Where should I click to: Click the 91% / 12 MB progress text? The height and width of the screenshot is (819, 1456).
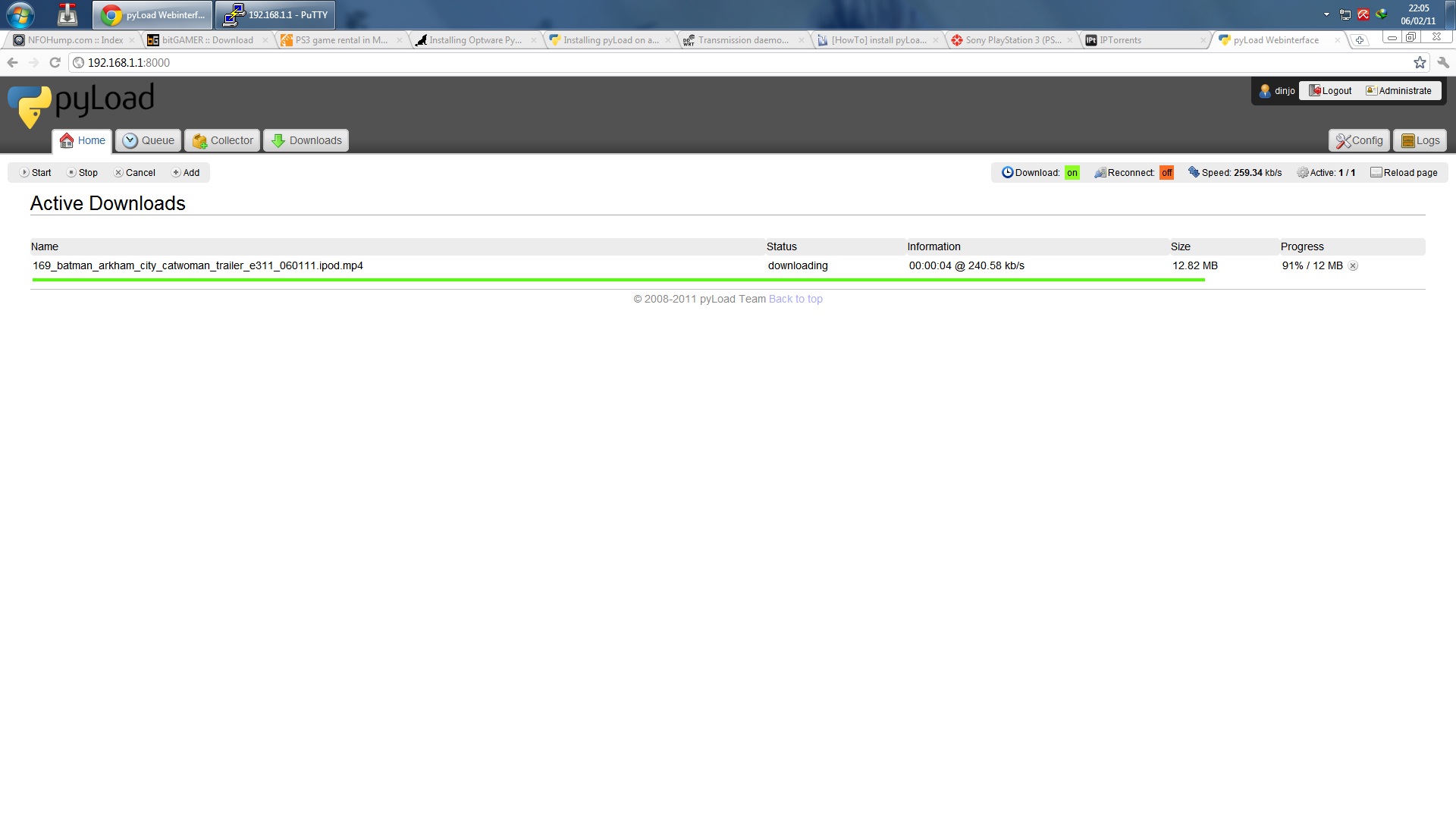[x=1313, y=266]
